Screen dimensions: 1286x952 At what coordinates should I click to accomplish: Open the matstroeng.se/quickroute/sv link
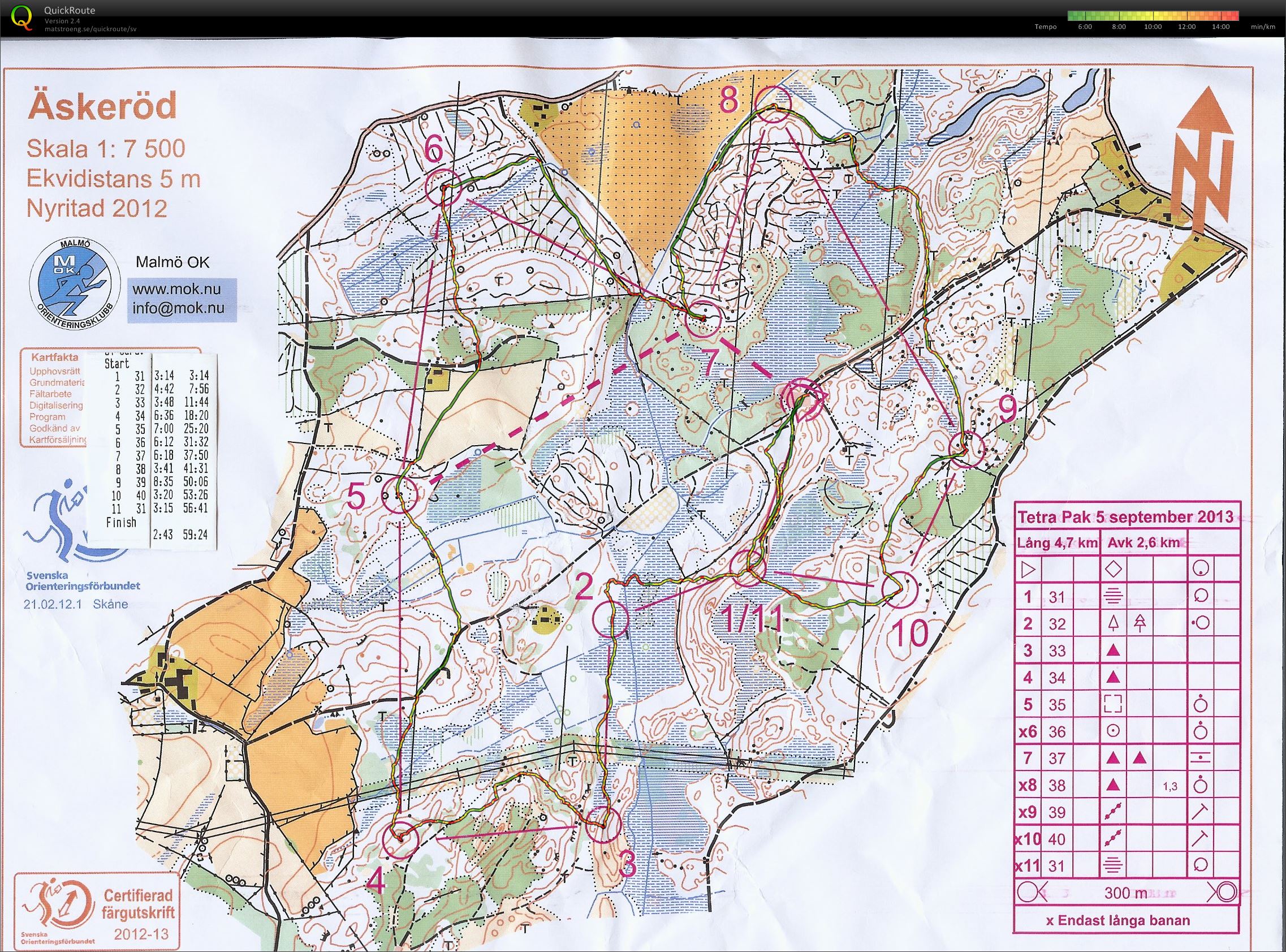pos(90,28)
